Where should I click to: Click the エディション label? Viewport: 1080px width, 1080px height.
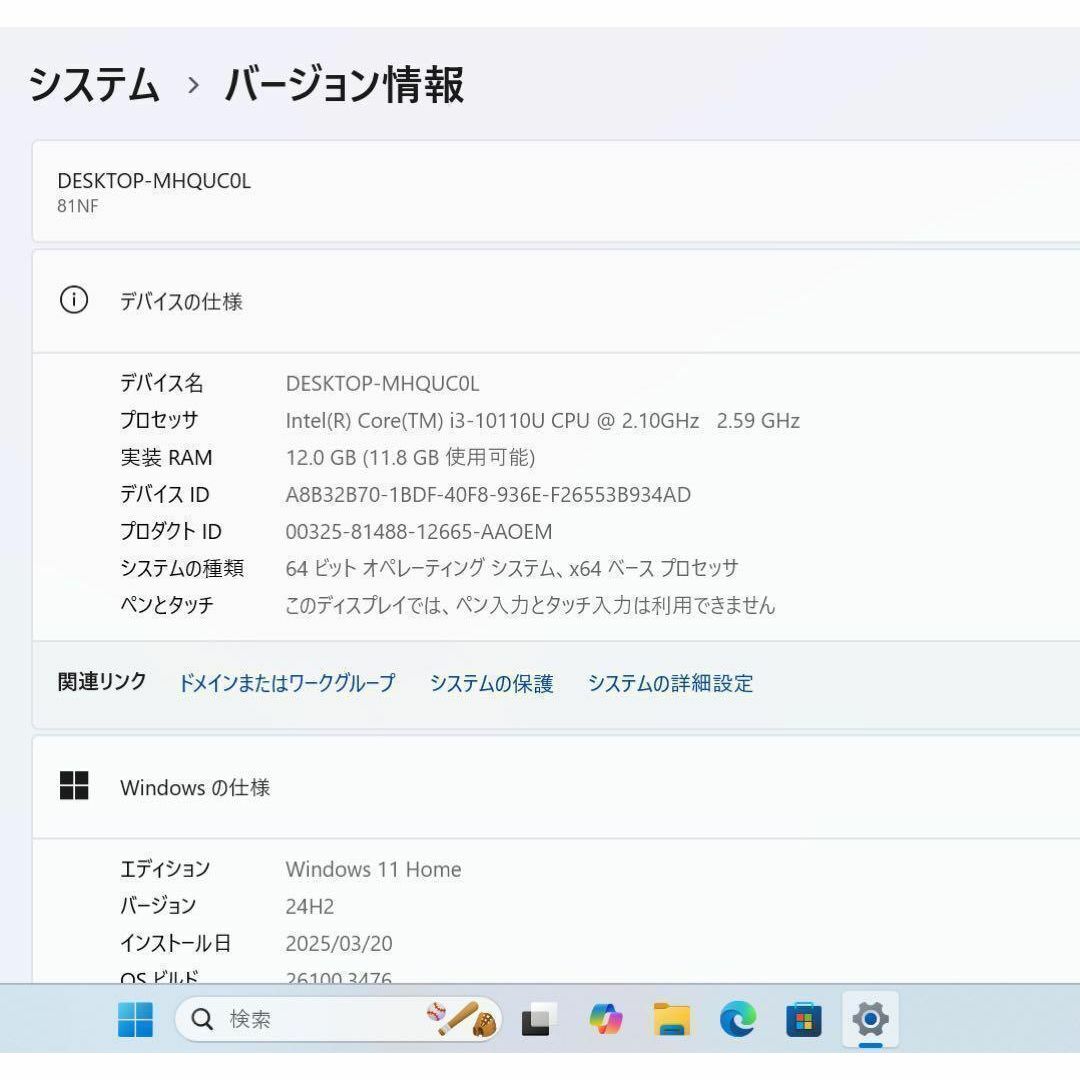(x=165, y=869)
